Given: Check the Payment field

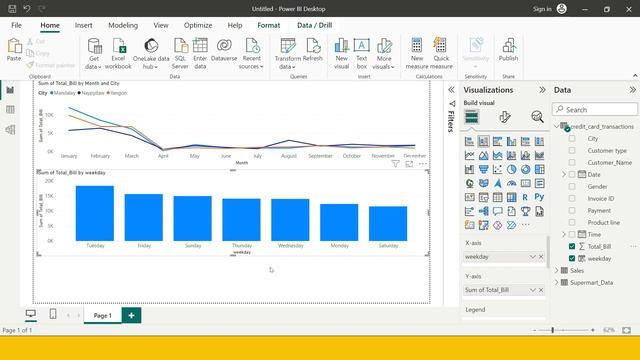Looking at the screenshot, I should click(x=572, y=210).
